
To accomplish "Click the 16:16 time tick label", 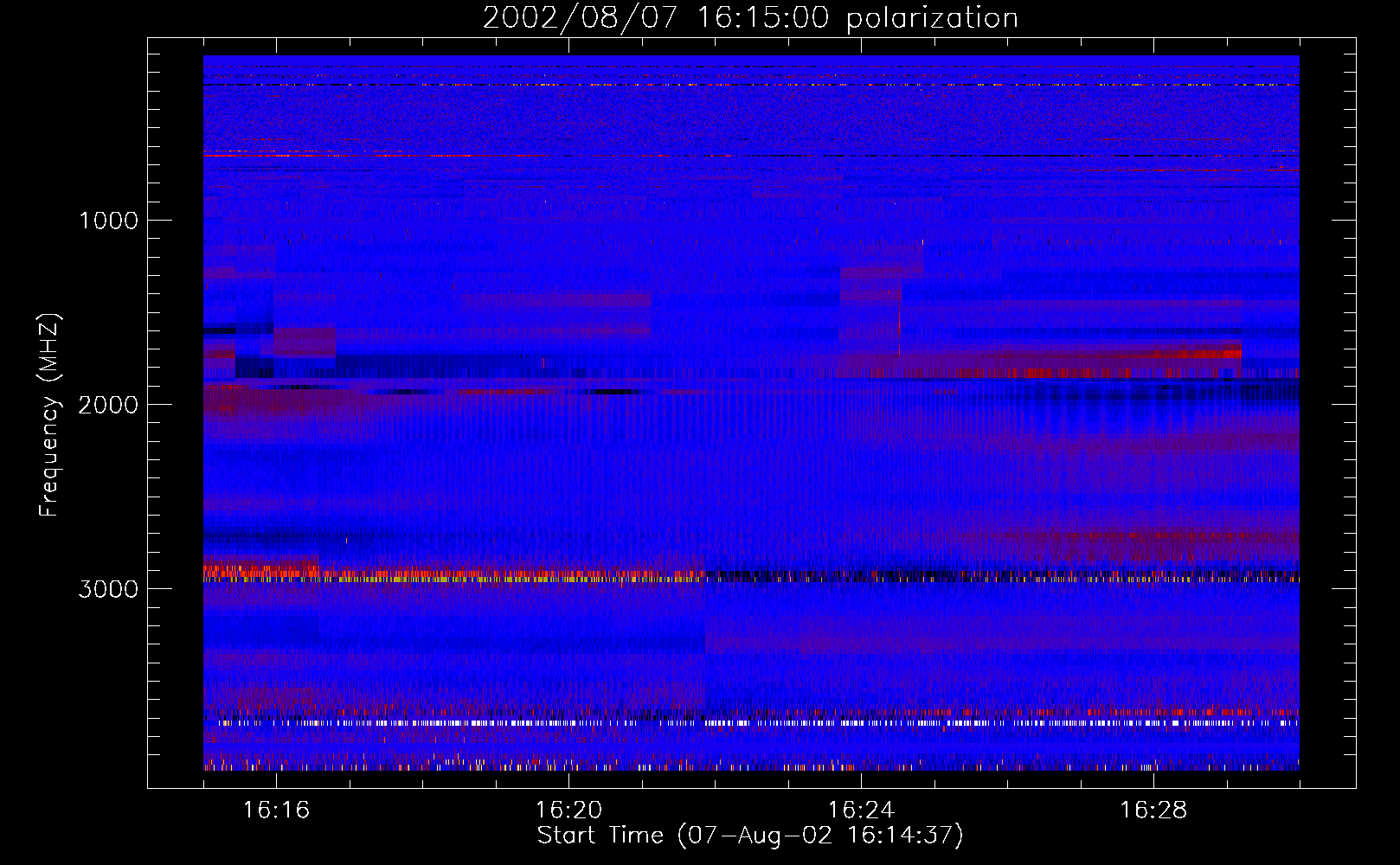I will click(276, 811).
